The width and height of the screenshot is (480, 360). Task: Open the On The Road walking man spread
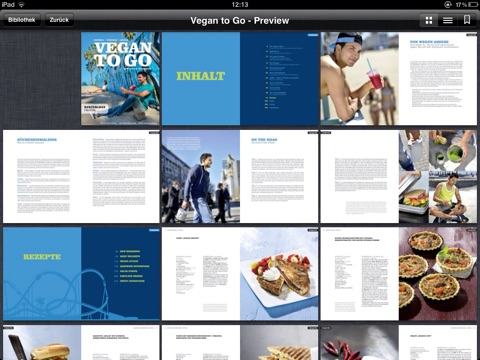[x=240, y=177]
